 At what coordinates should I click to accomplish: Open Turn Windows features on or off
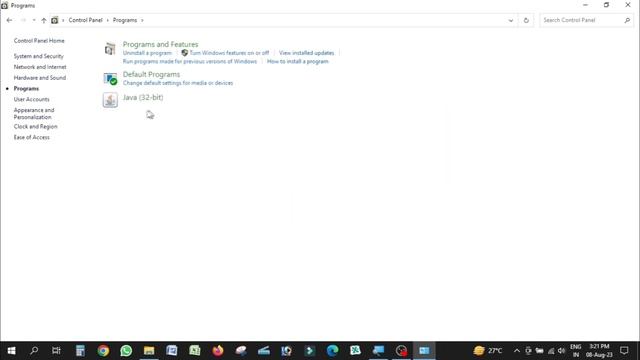229,53
